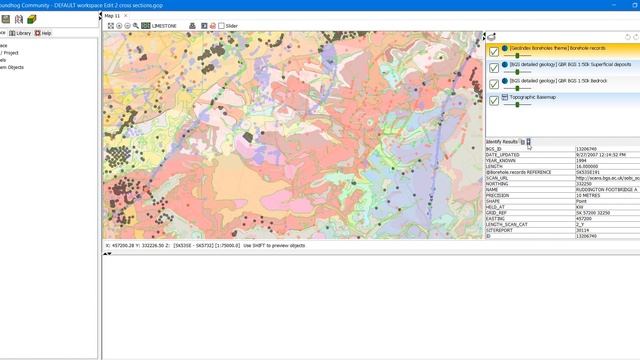Click the stamp-like icon on map toolbar

192,26
